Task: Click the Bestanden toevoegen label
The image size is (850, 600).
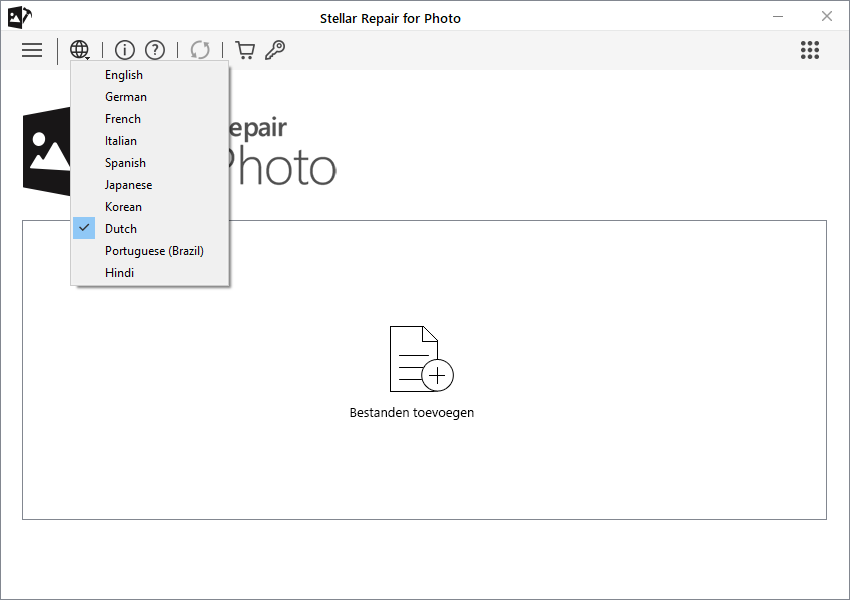Action: (412, 413)
